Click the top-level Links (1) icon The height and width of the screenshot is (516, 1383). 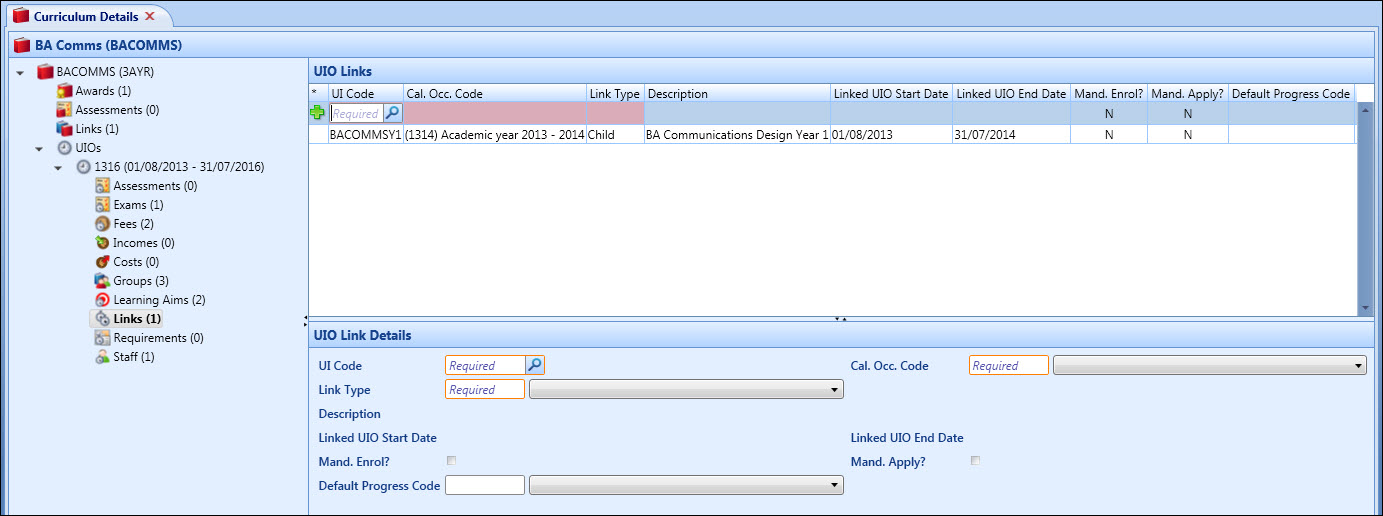click(64, 129)
